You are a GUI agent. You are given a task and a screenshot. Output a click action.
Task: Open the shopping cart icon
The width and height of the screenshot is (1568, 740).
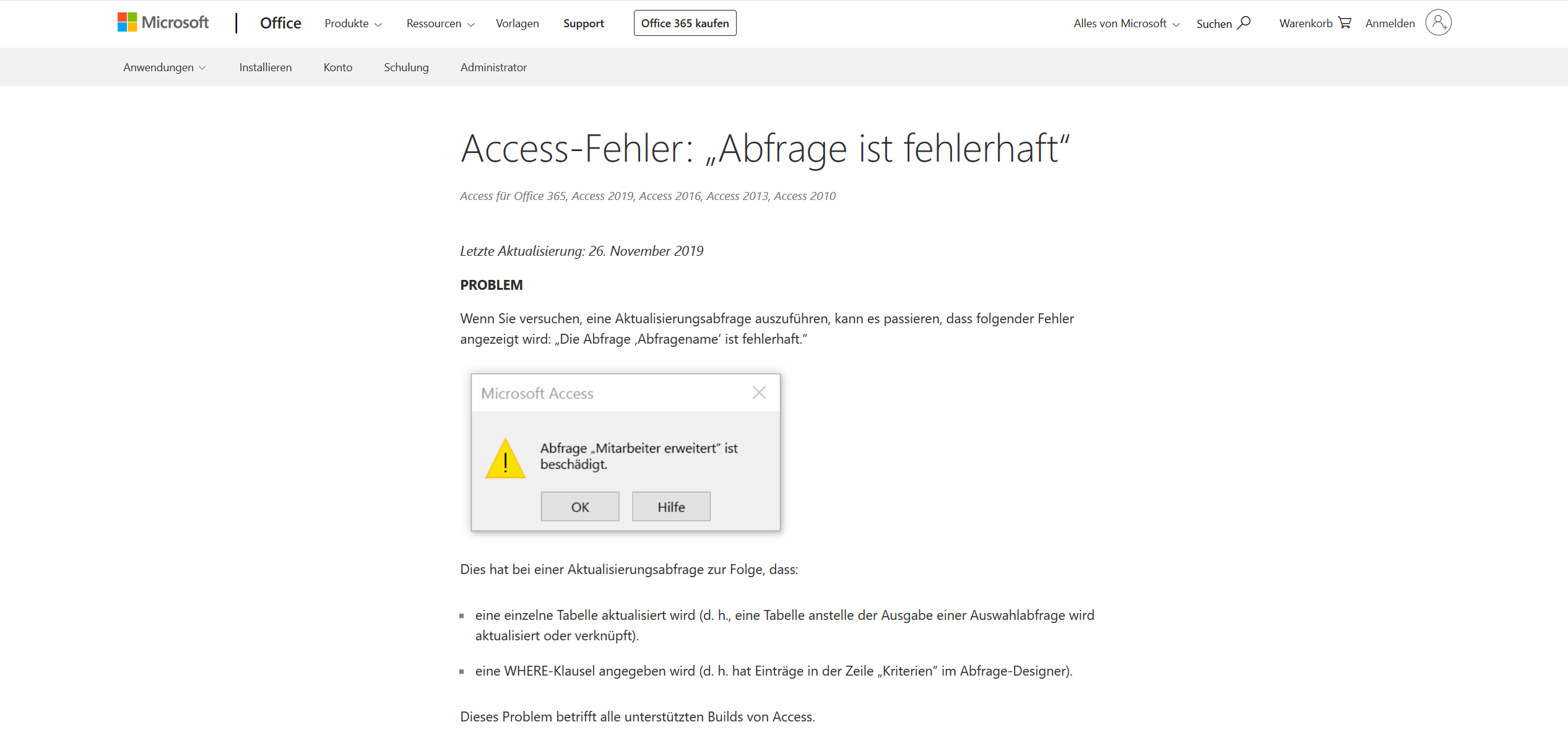coord(1345,23)
